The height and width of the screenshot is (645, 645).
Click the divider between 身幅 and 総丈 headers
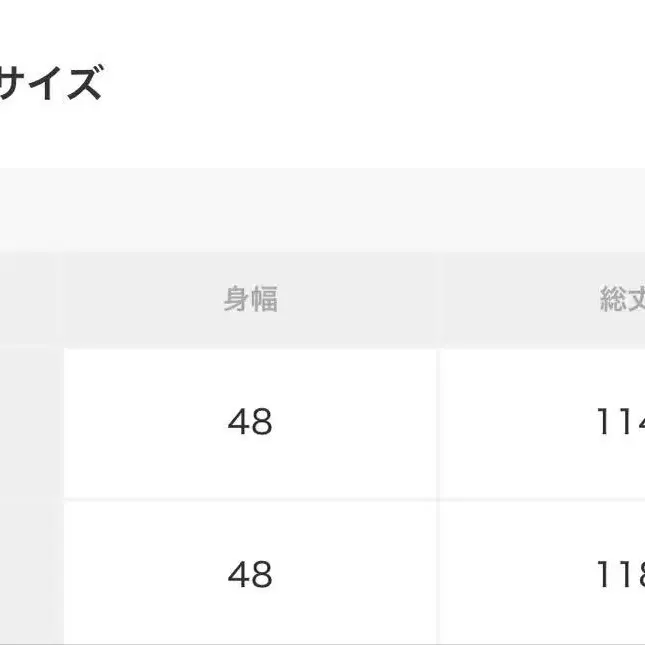tap(438, 299)
